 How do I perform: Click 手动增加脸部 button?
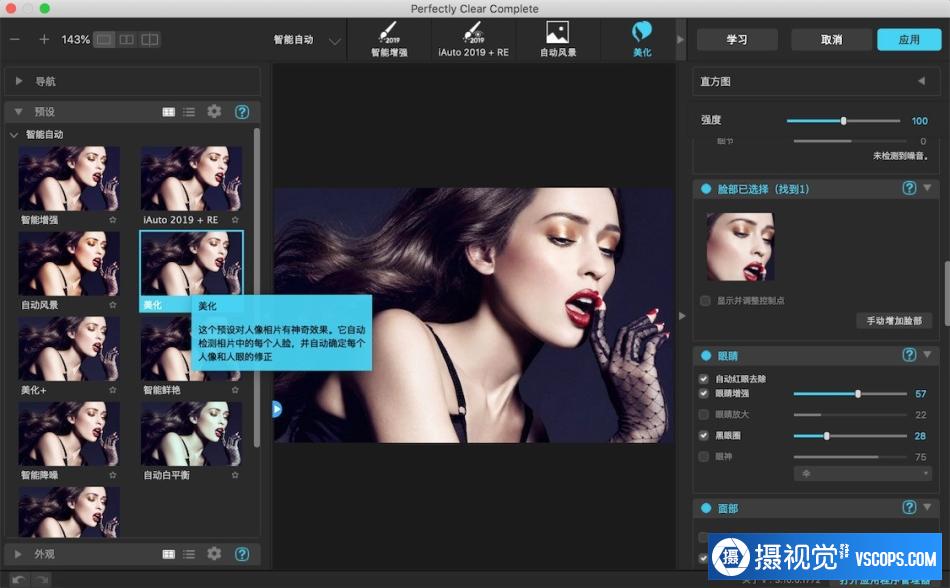(x=894, y=321)
